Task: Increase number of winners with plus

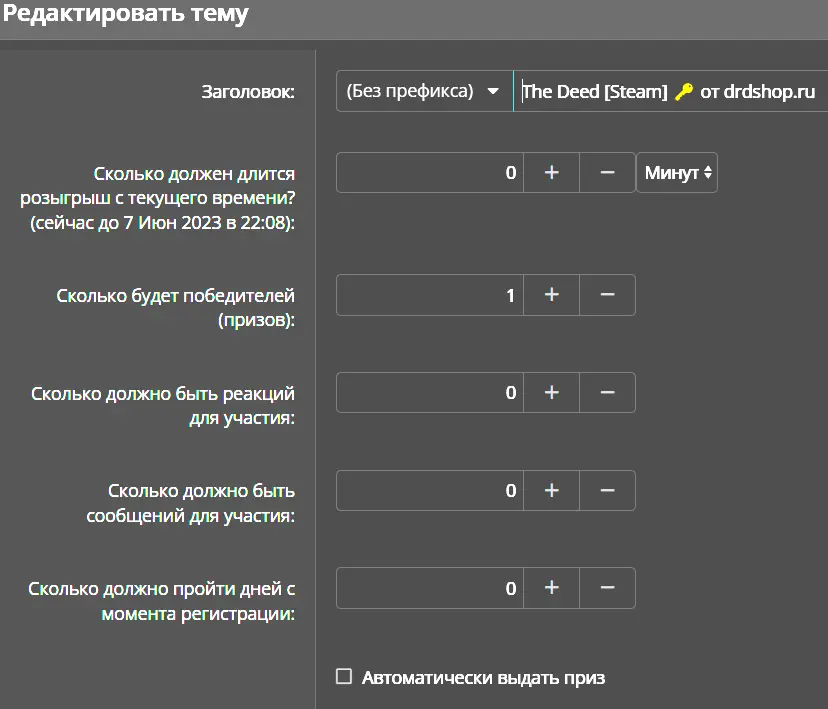Action: tap(551, 295)
